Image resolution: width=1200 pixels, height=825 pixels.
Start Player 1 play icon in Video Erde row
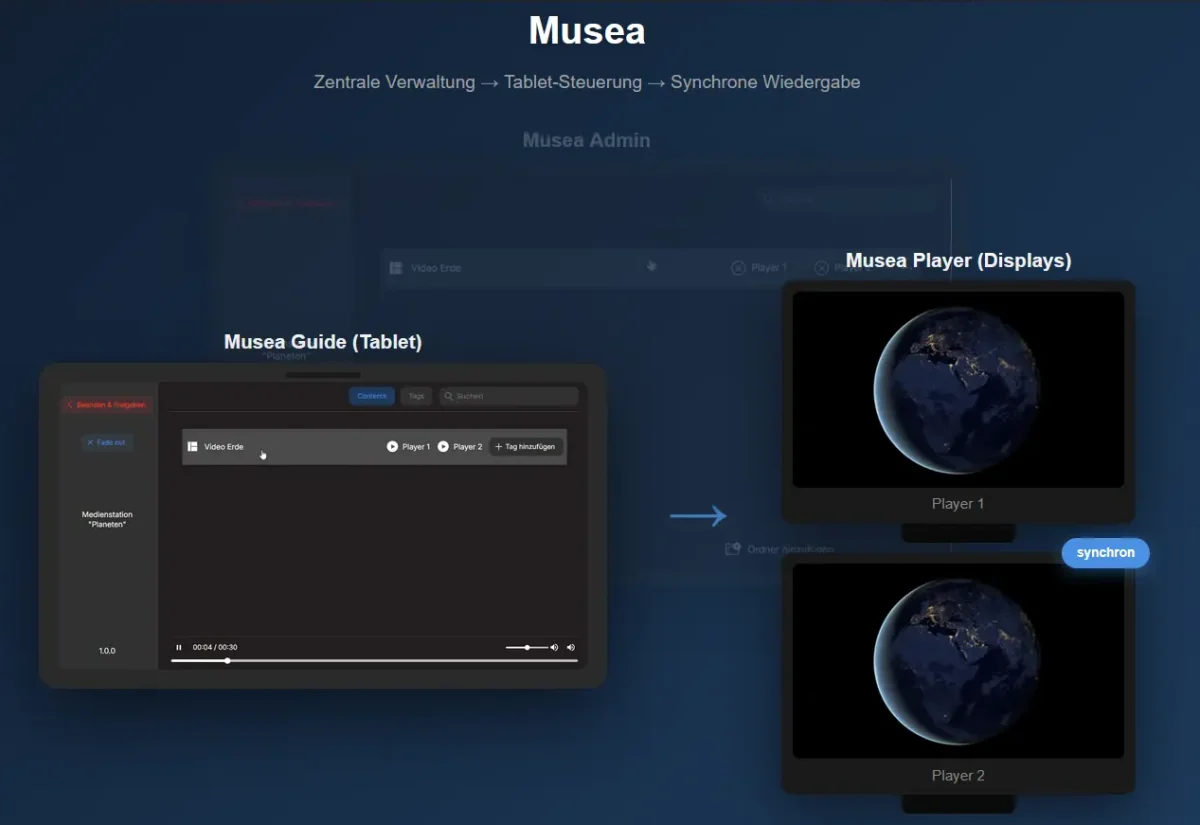392,447
